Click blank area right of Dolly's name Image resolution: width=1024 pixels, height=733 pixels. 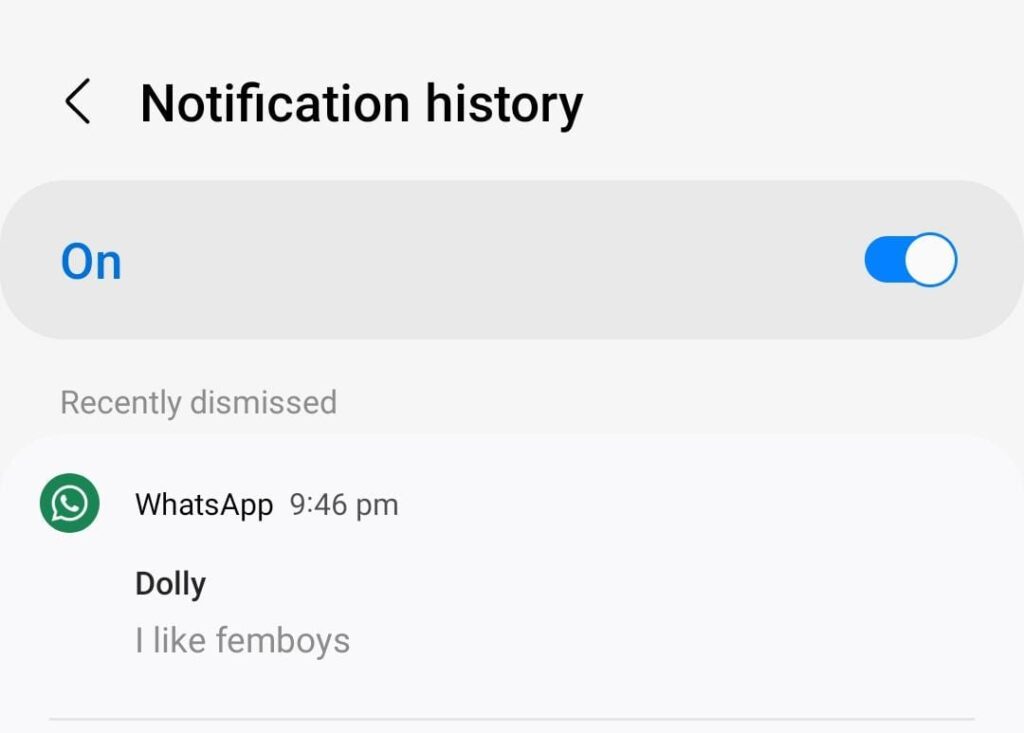tap(600, 583)
